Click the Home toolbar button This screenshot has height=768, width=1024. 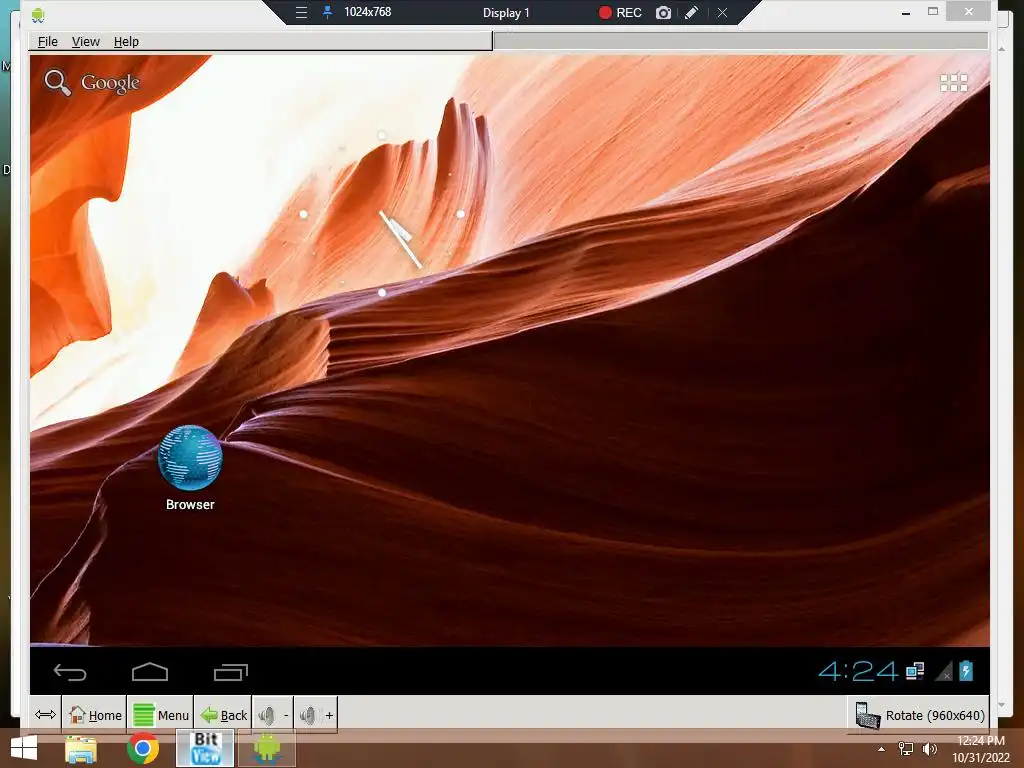(95, 715)
